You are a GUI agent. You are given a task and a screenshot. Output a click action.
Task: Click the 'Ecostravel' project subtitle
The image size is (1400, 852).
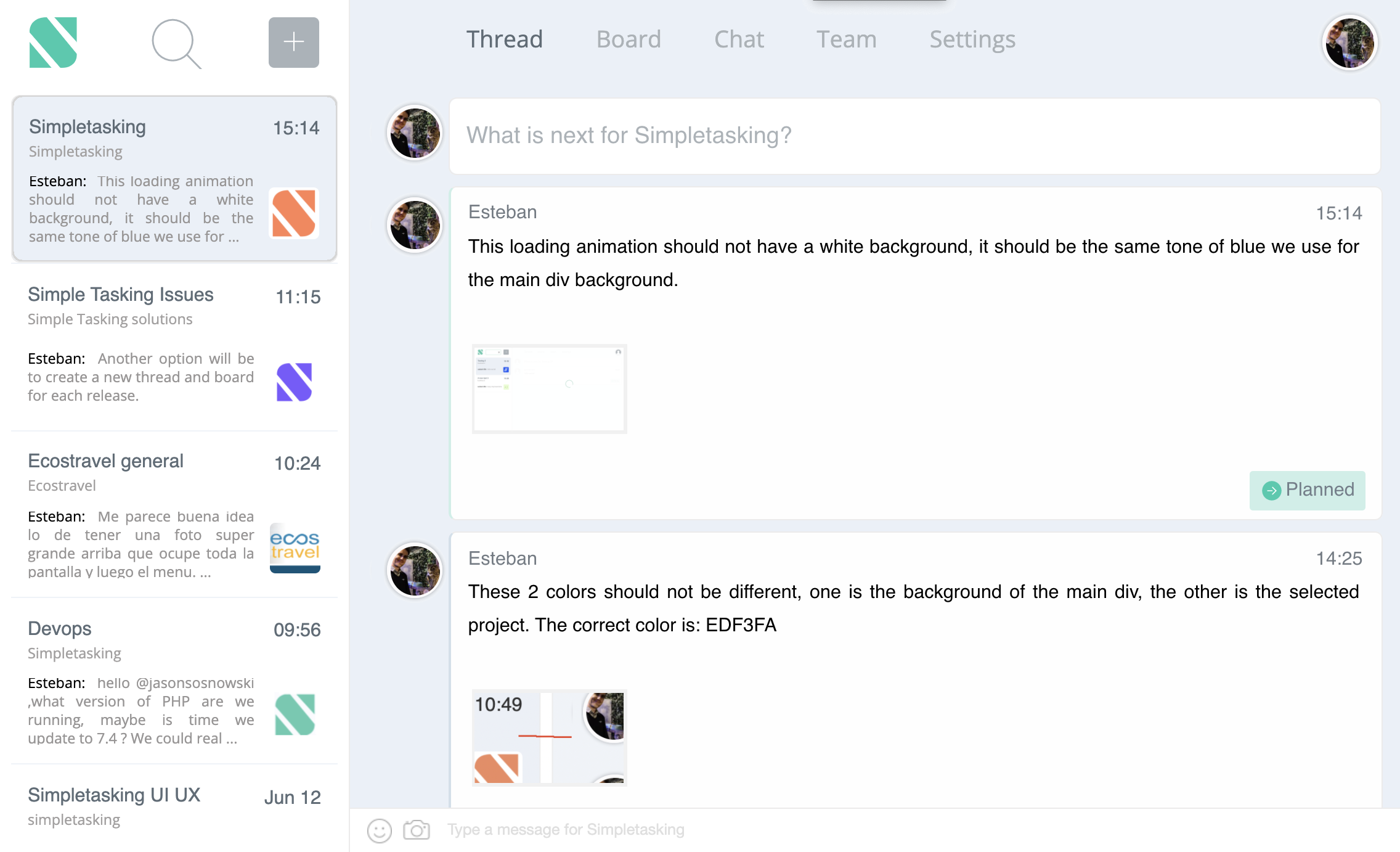(62, 486)
